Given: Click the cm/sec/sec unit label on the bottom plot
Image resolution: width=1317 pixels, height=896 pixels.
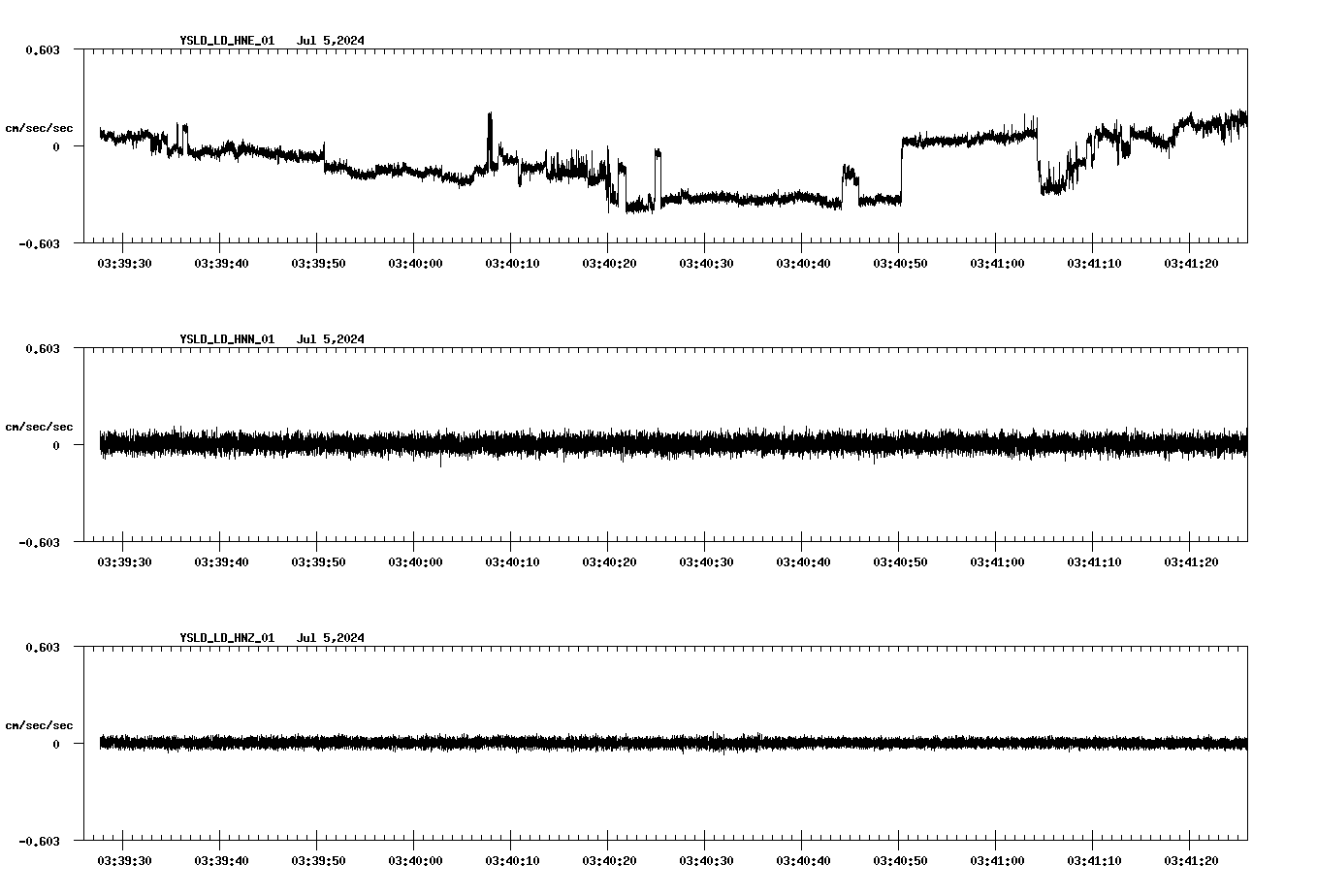Looking at the screenshot, I should (x=39, y=724).
